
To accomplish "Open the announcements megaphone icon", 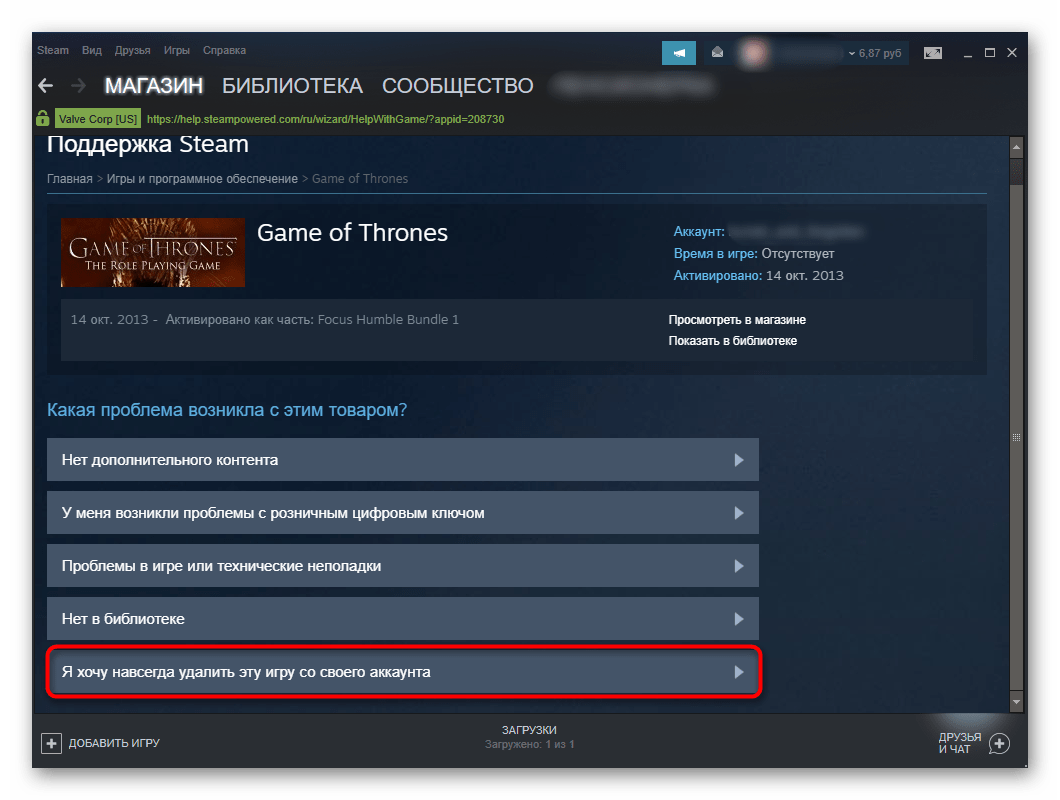I will pyautogui.click(x=679, y=53).
